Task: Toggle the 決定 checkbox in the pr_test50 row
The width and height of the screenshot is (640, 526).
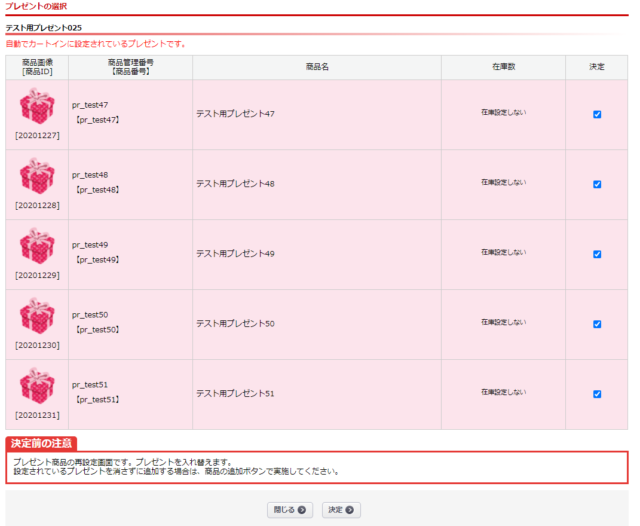Action: 597,324
